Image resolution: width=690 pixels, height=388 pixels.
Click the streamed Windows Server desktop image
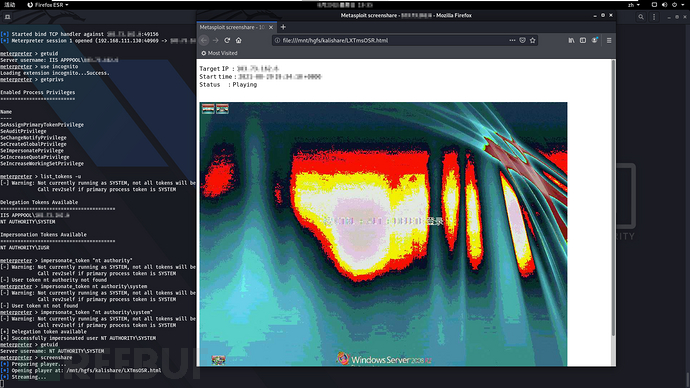(383, 234)
